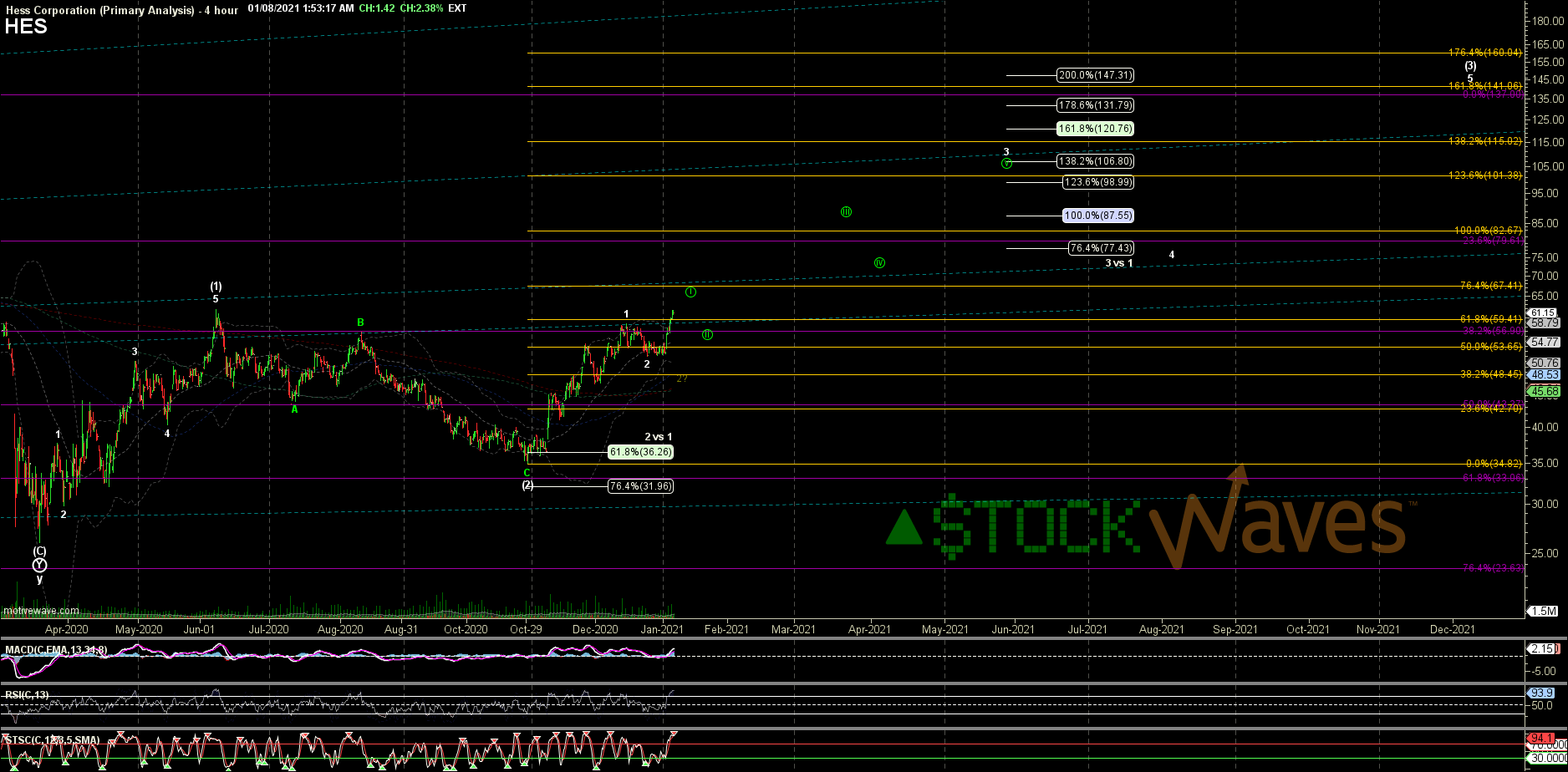Select the STSC stochastic indicator label
Screen dimensions: 1568x772
coord(53,739)
